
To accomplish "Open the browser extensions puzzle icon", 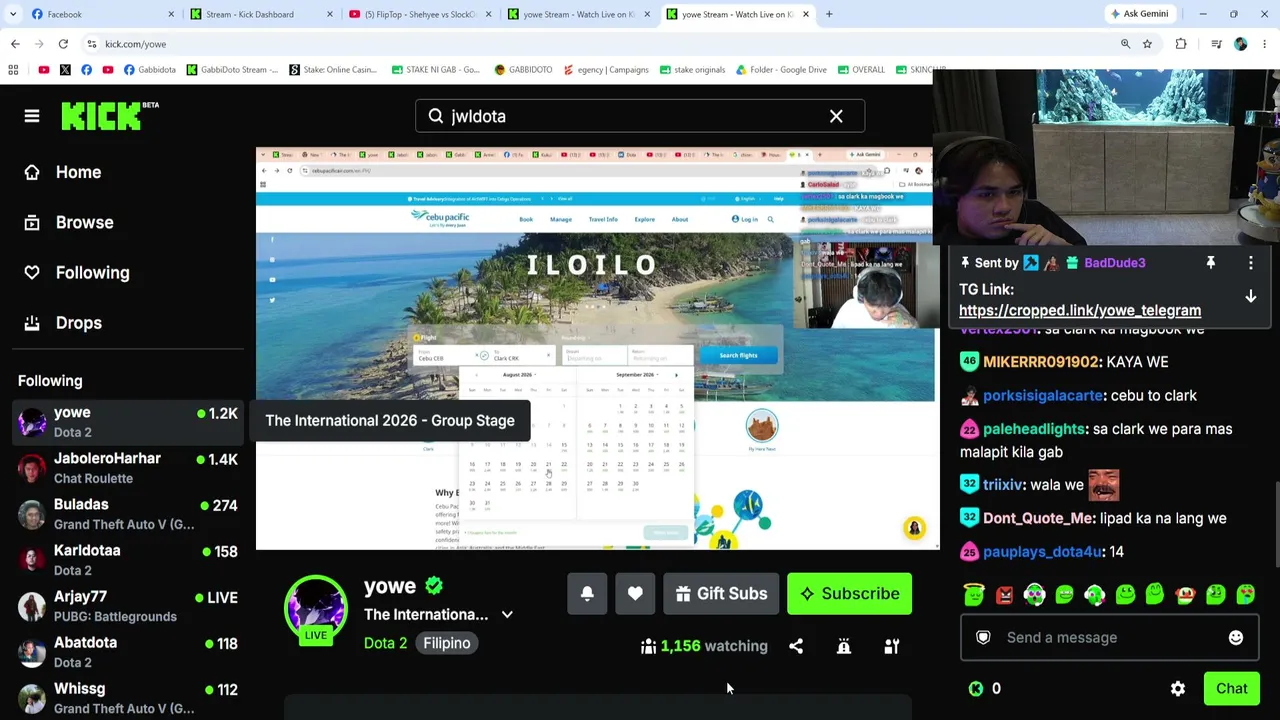I will [1181, 44].
